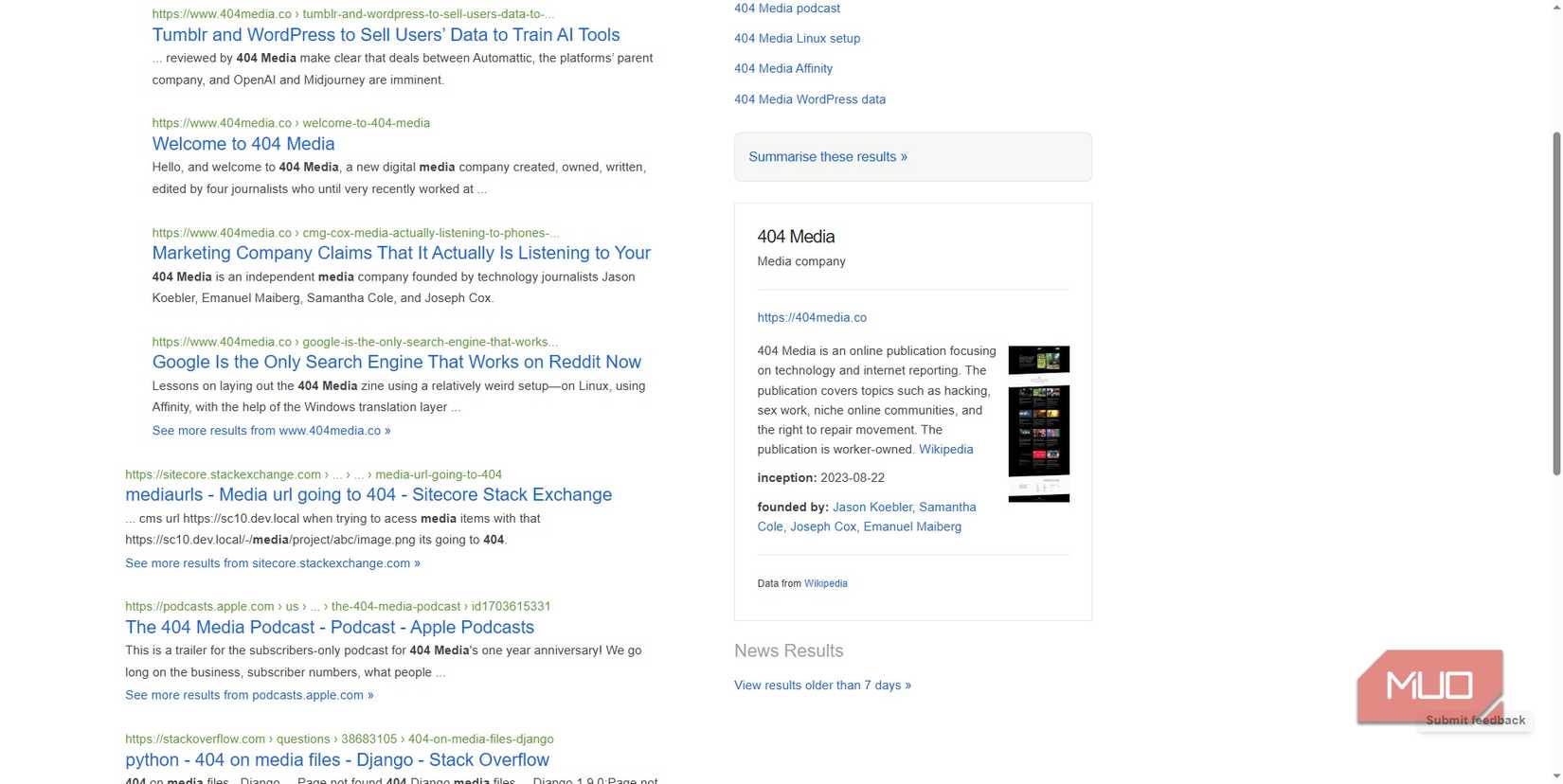Click See more results from sitecore.stackexchange.com
Image resolution: width=1563 pixels, height=784 pixels.
pyautogui.click(x=273, y=563)
